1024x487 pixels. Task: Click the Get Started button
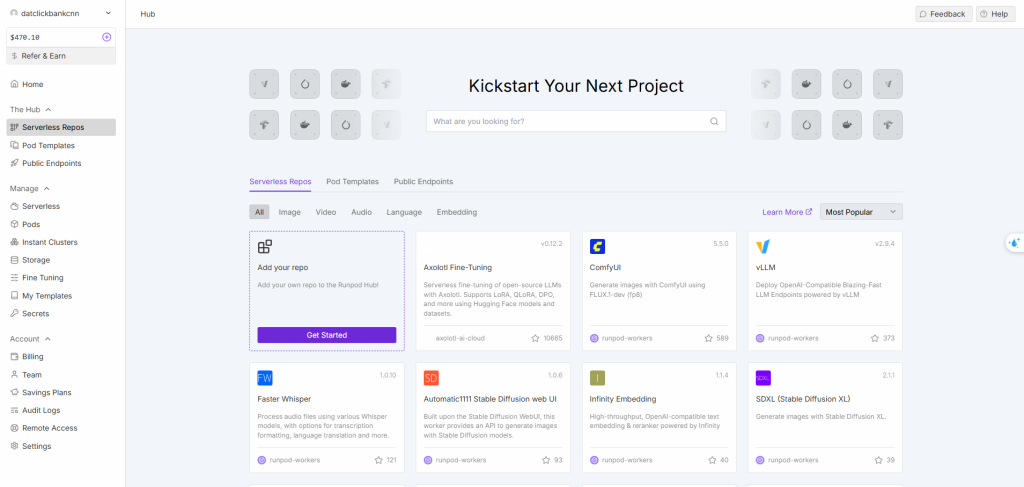[x=327, y=335]
